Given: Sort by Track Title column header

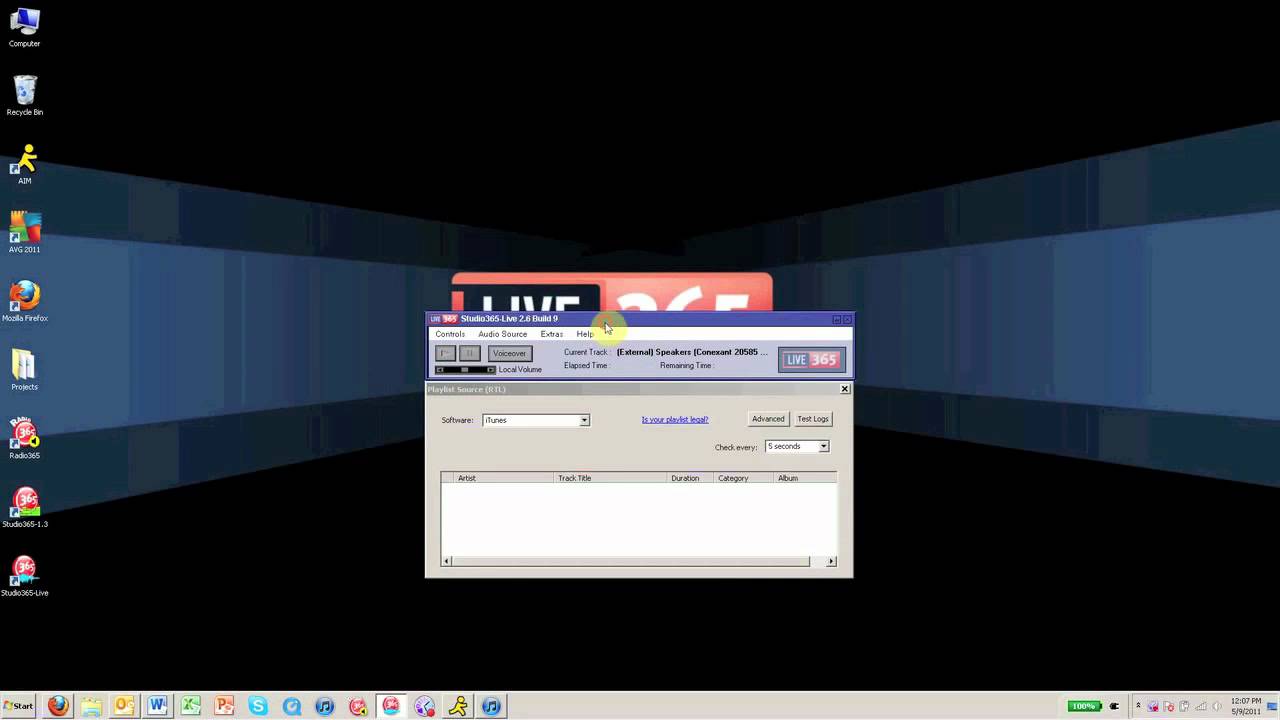Looking at the screenshot, I should click(x=611, y=478).
